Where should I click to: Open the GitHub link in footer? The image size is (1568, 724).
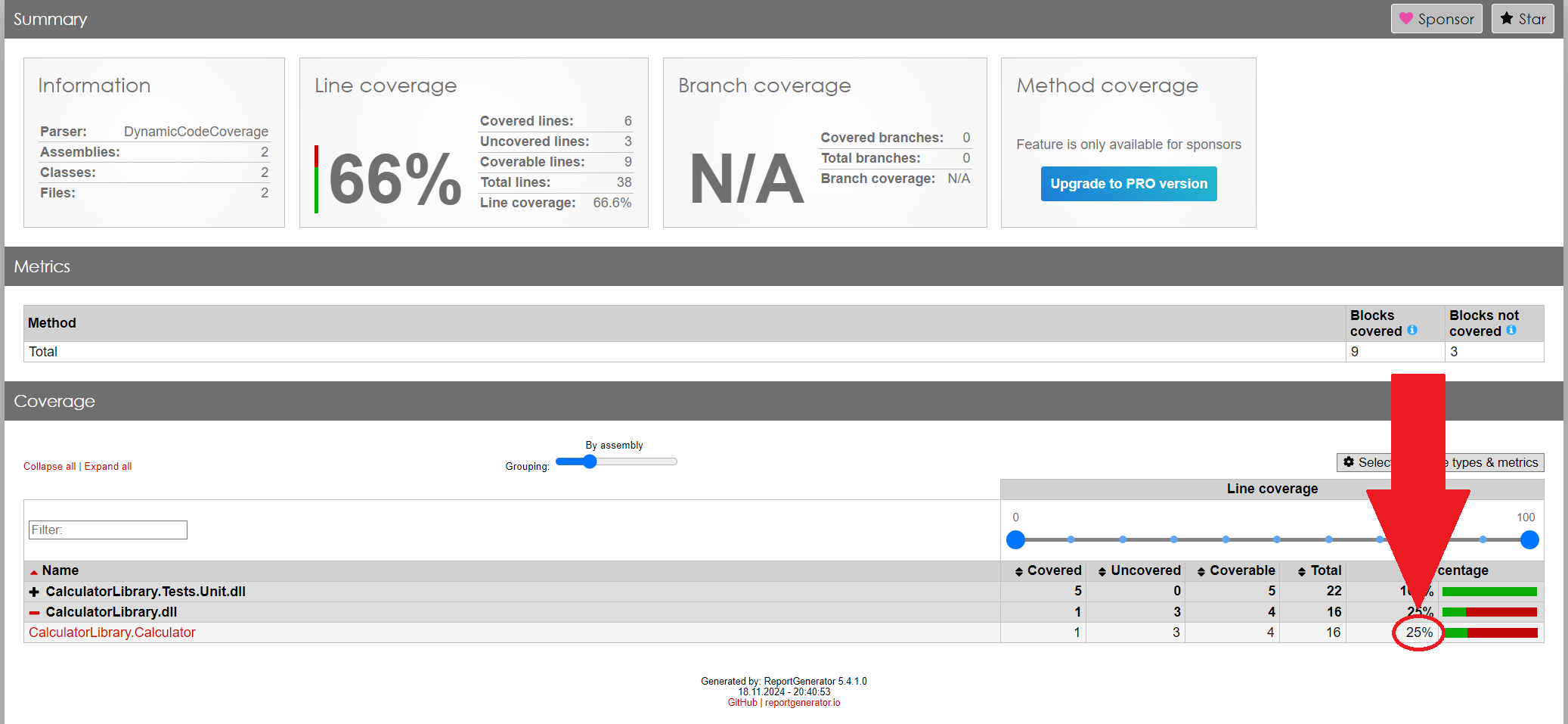pyautogui.click(x=742, y=703)
